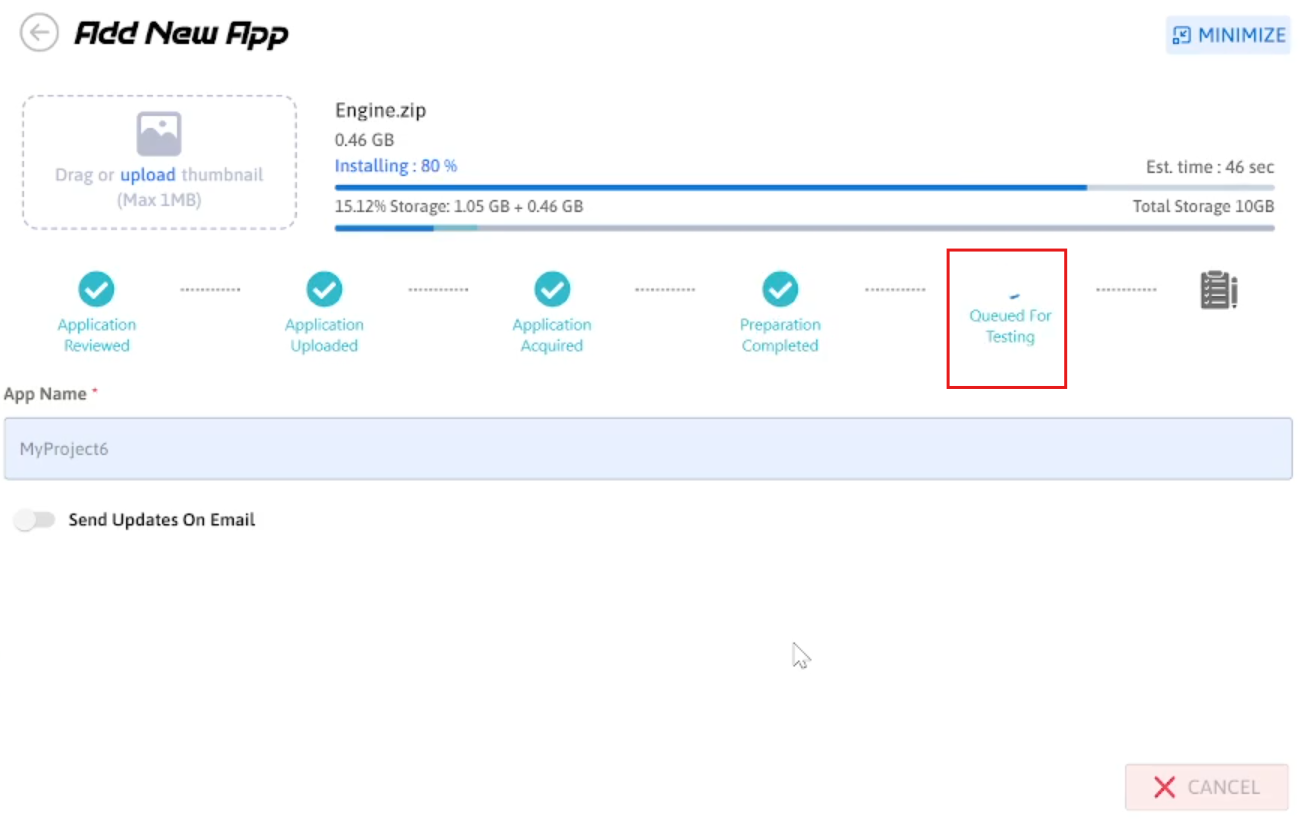Toggle Send Updates On Email switch

pyautogui.click(x=36, y=520)
